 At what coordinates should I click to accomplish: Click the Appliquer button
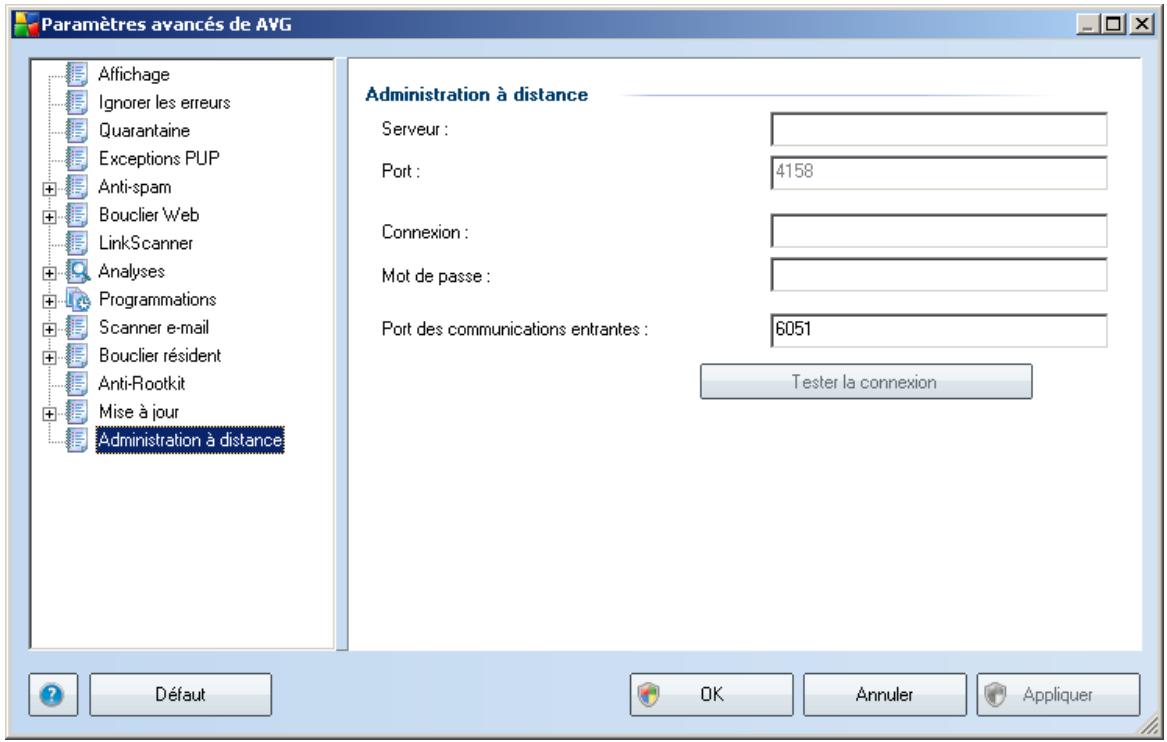pyautogui.click(x=1058, y=695)
